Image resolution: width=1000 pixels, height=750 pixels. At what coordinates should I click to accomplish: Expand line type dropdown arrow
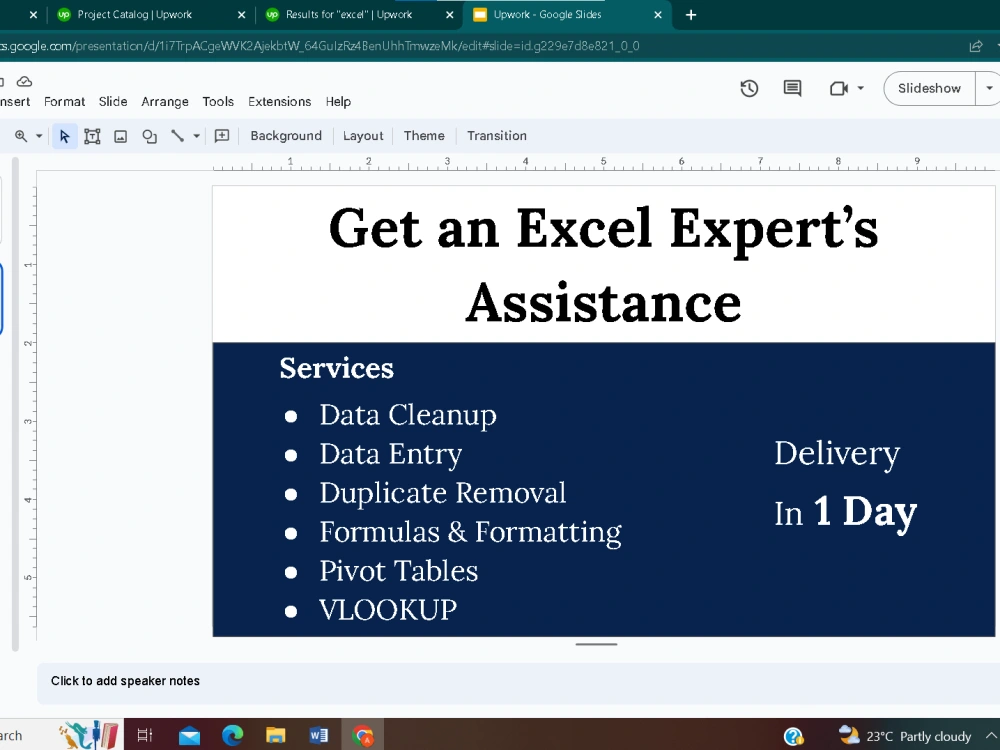pos(196,136)
